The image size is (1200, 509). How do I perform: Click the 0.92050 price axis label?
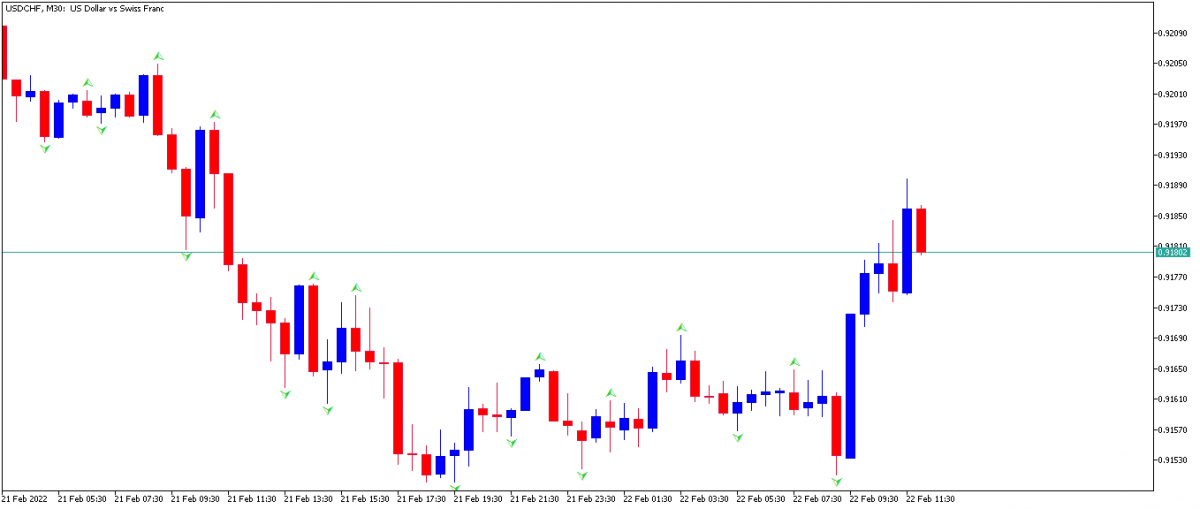[1172, 63]
